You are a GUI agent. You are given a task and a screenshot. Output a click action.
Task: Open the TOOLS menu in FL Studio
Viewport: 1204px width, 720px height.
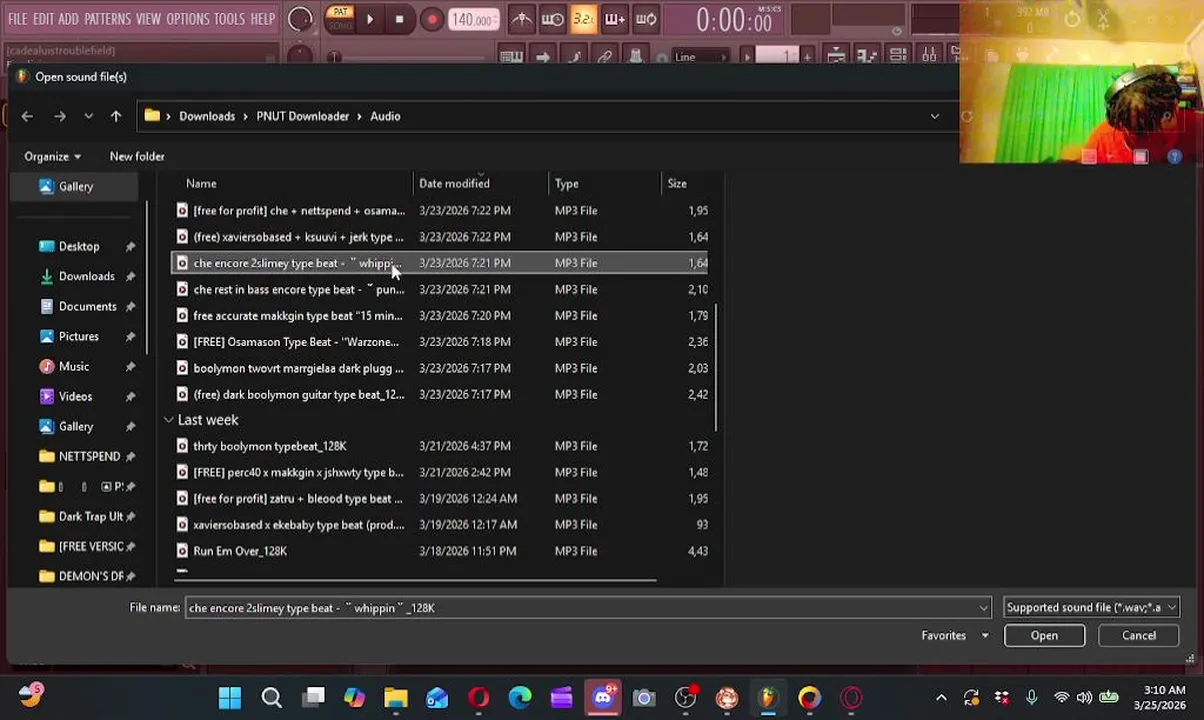229,19
